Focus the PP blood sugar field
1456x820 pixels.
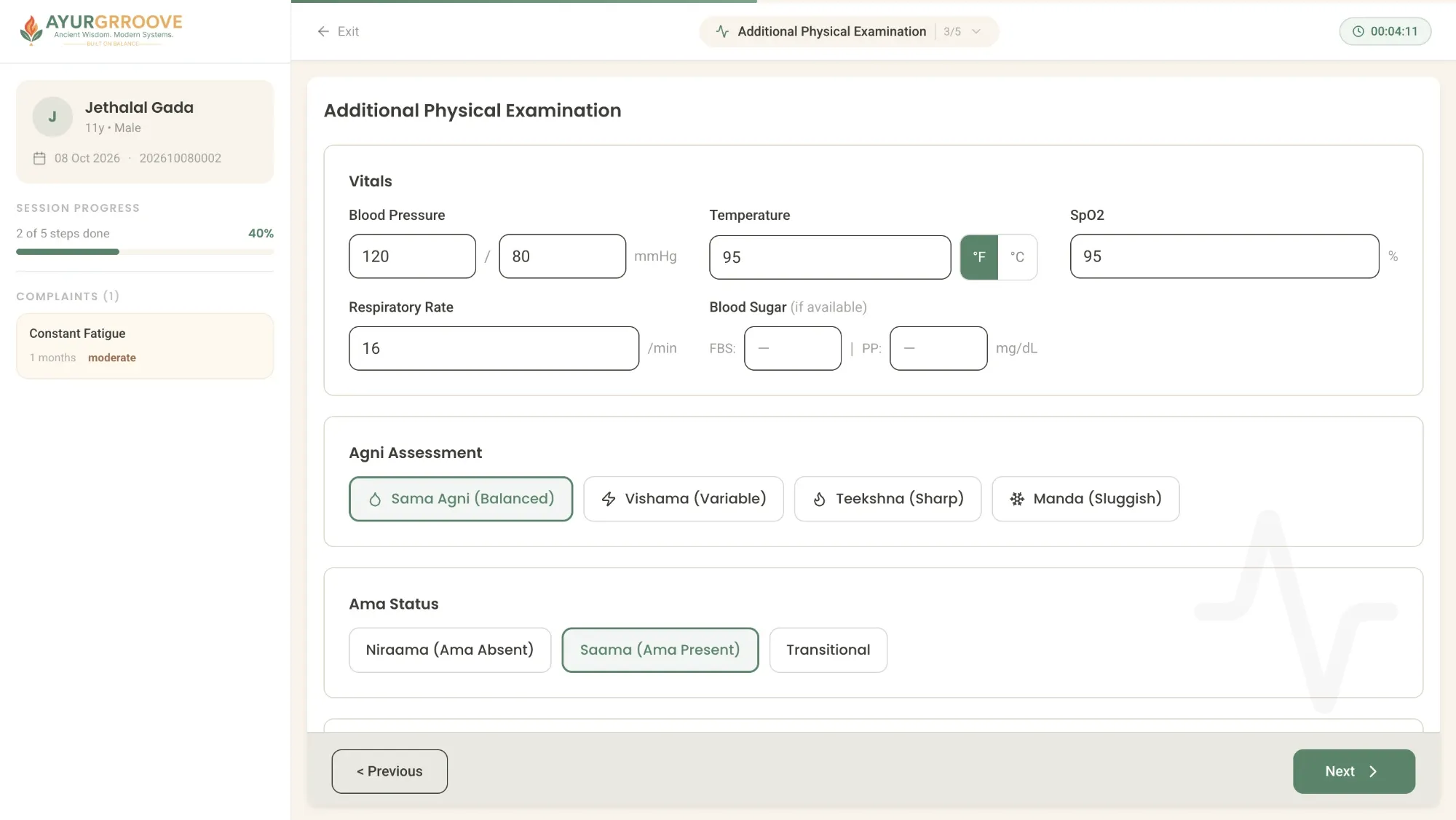pos(938,348)
